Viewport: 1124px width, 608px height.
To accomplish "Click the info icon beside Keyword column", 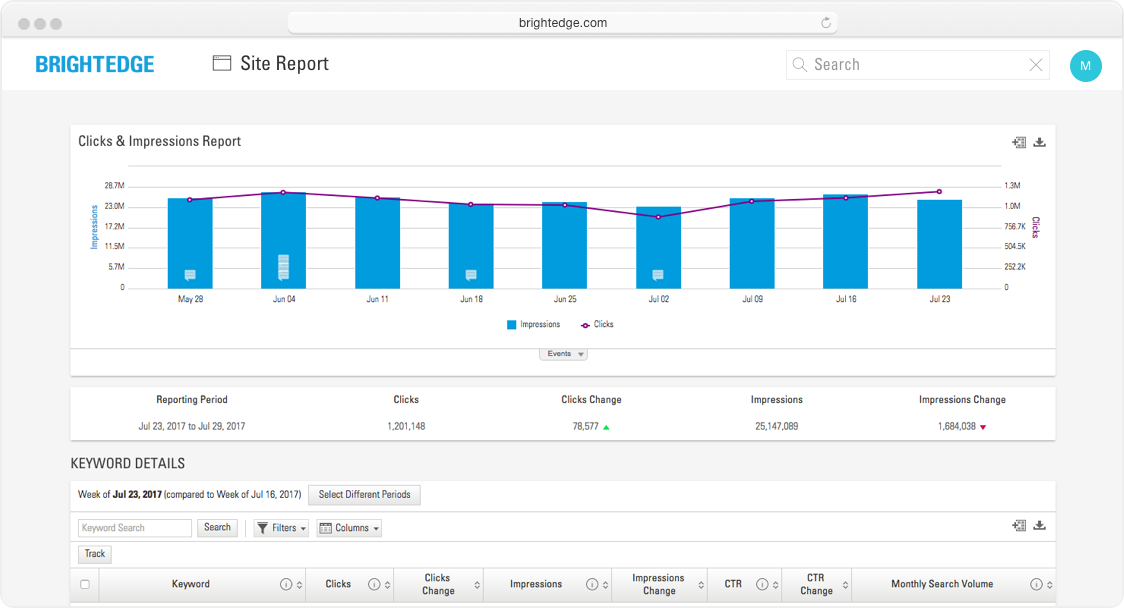I will 286,584.
